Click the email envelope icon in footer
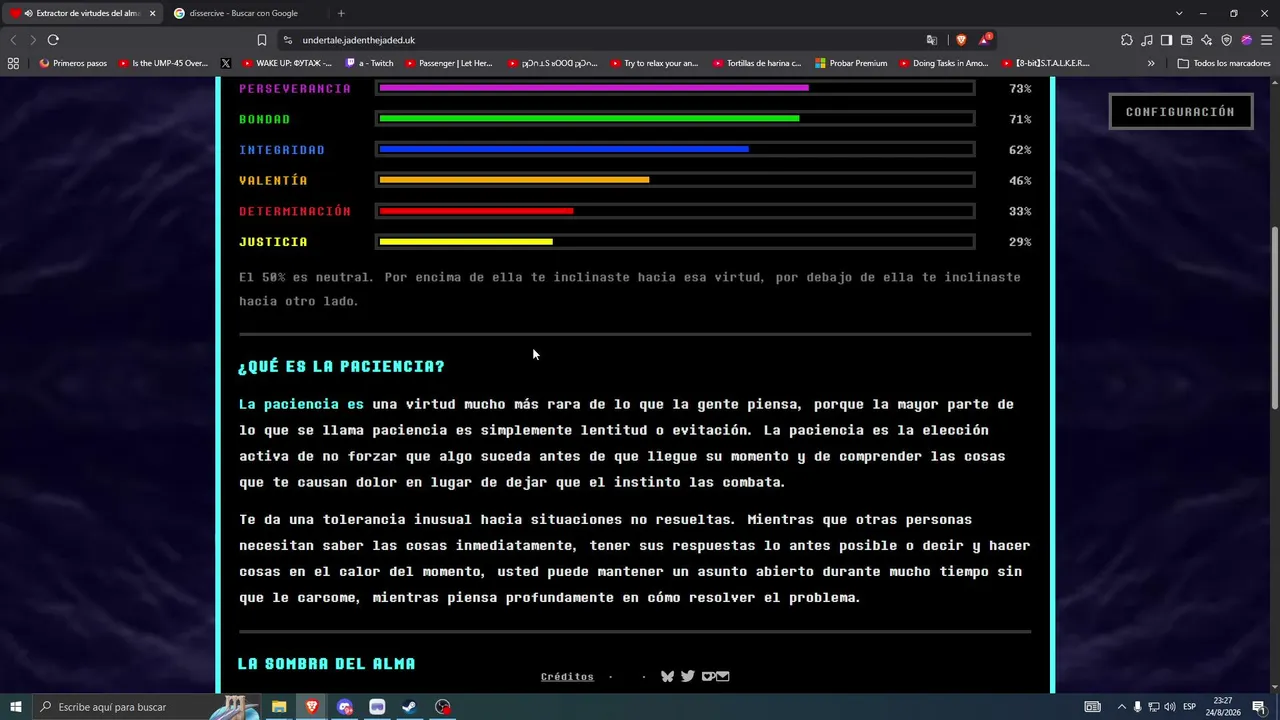 click(723, 676)
